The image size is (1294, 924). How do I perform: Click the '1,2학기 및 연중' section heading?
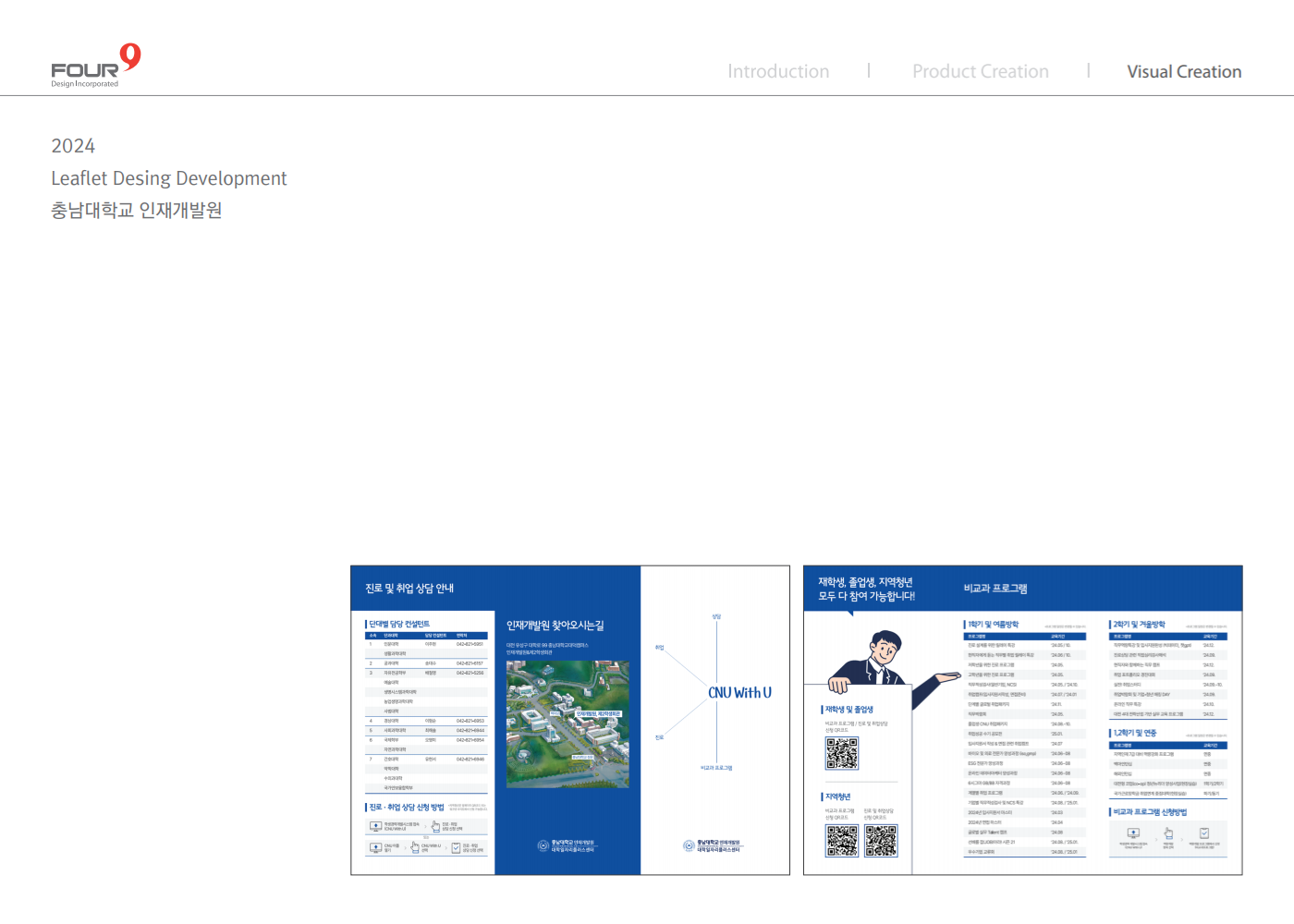pyautogui.click(x=1134, y=733)
